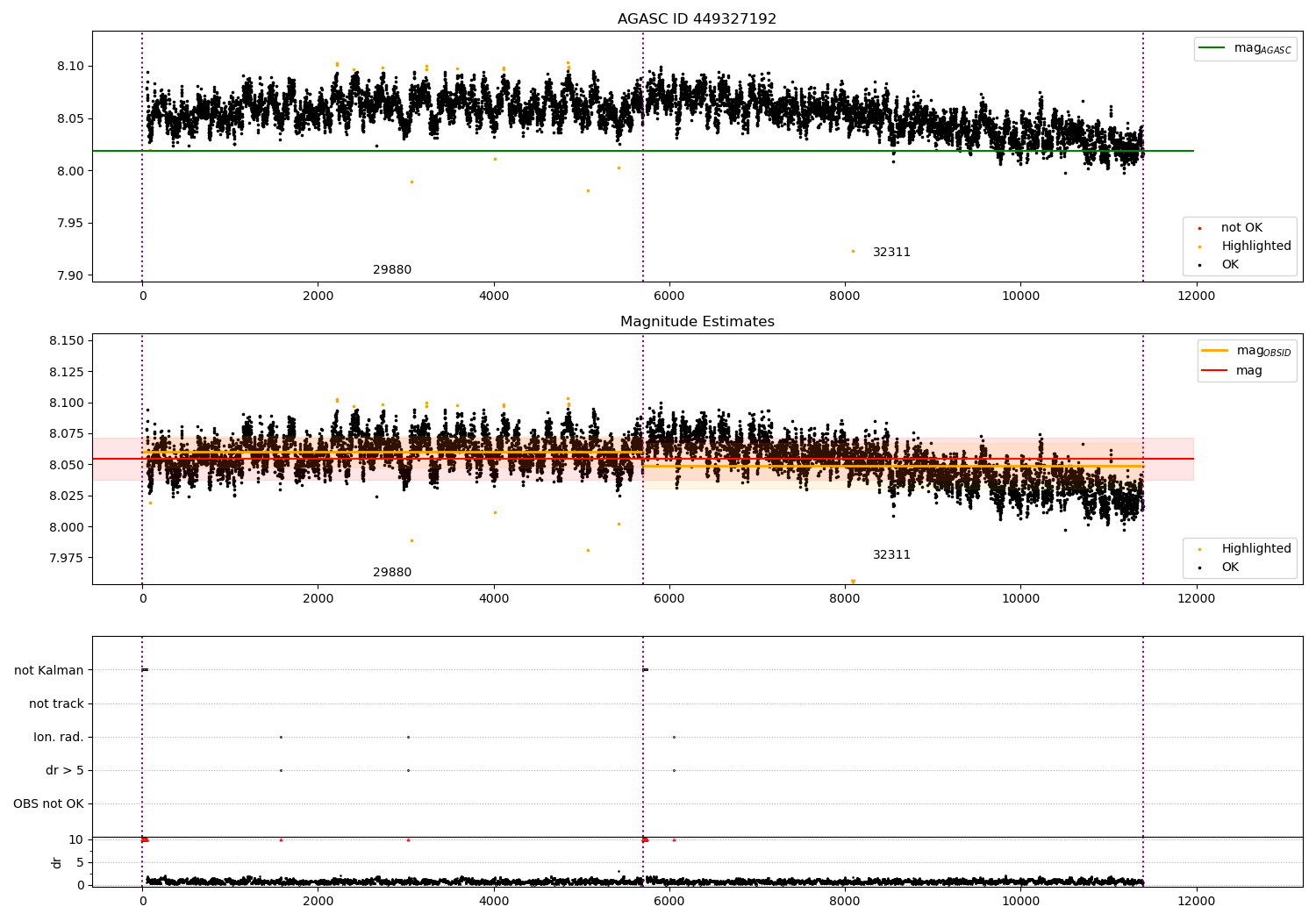Click the 'not Kalman' axis label

coord(49,671)
